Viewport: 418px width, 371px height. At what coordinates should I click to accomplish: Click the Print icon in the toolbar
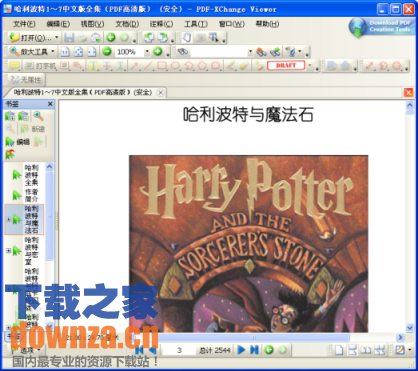click(x=82, y=37)
